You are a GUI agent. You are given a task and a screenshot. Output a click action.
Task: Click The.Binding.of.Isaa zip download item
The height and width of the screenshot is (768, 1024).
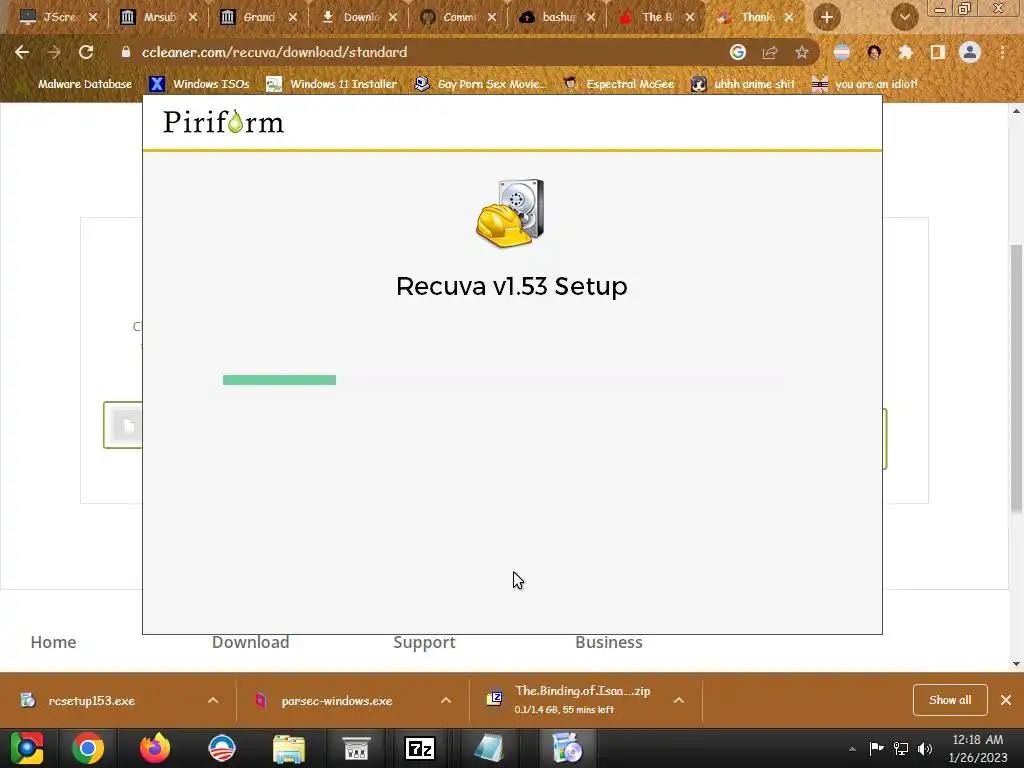[568, 699]
